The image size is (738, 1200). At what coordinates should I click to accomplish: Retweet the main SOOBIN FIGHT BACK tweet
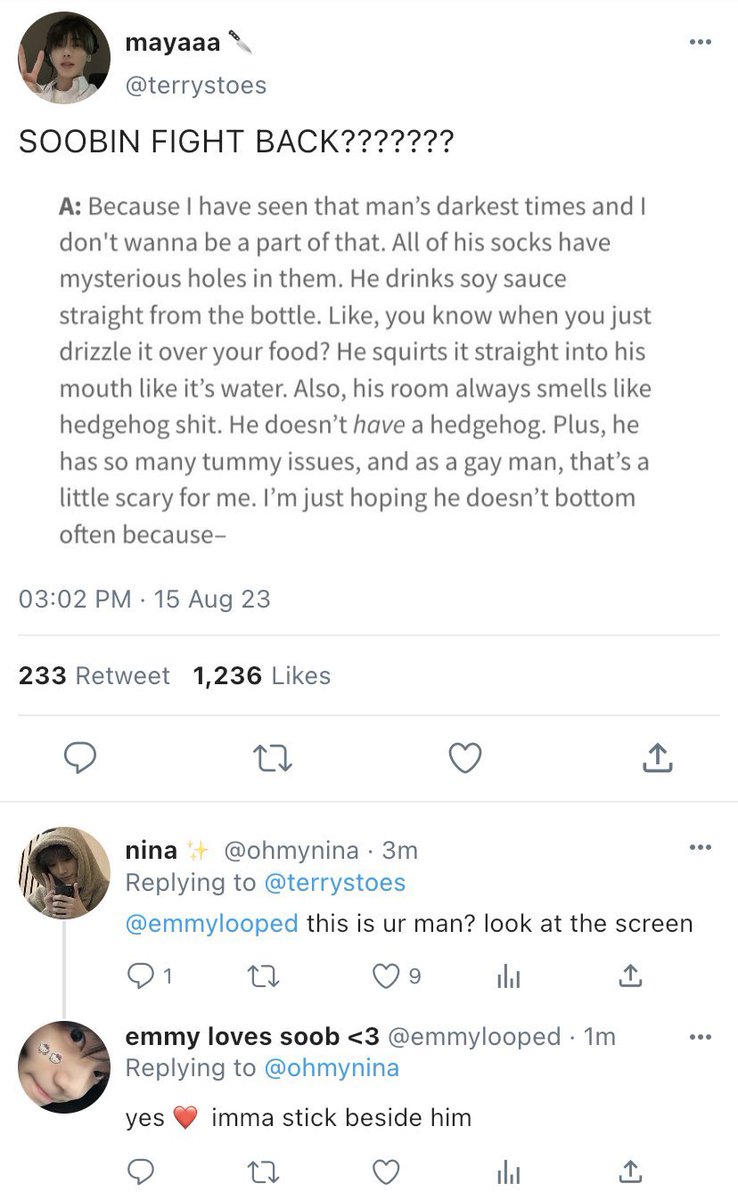pos(273,760)
